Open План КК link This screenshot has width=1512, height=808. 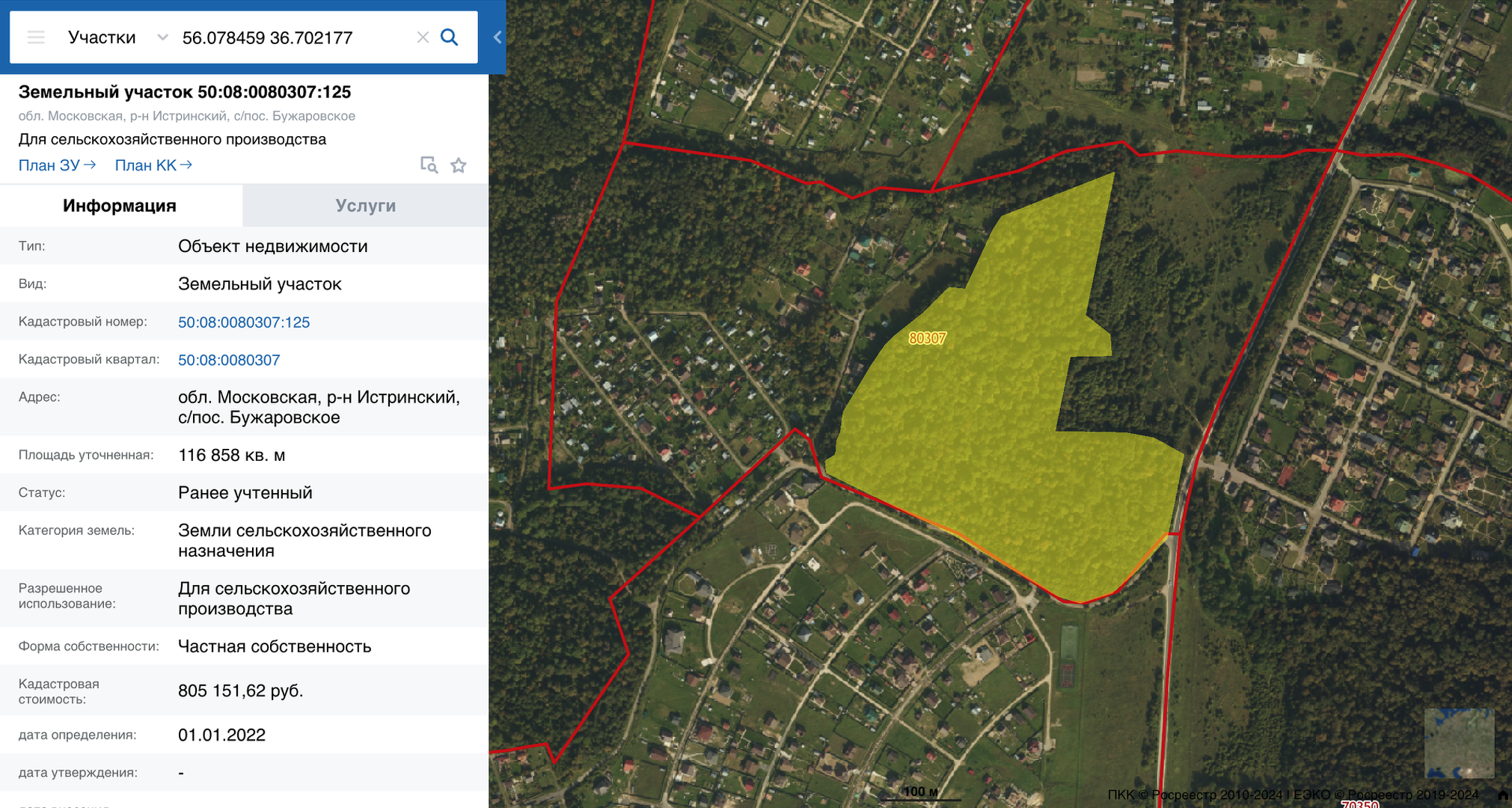click(x=153, y=165)
